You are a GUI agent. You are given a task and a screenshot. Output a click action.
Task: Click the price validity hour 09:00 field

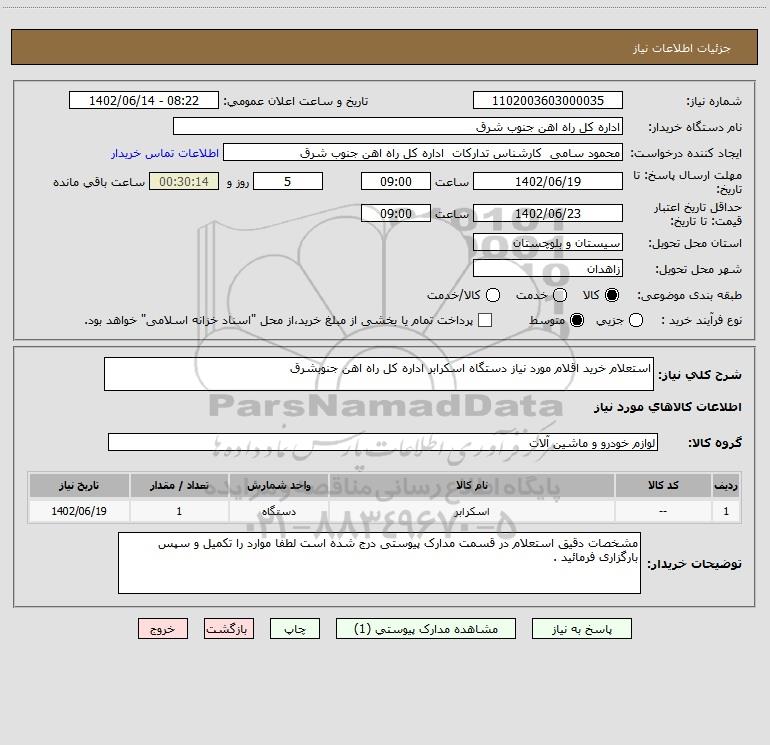[396, 213]
